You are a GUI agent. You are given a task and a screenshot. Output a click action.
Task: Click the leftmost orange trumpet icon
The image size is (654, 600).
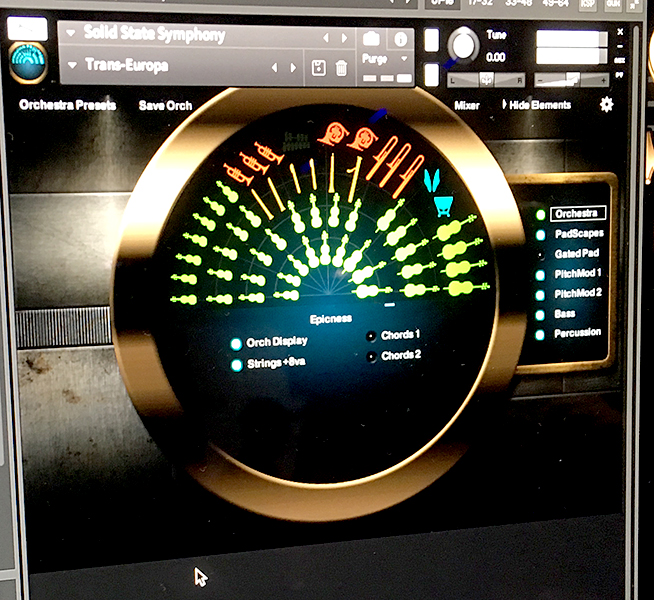(x=238, y=173)
